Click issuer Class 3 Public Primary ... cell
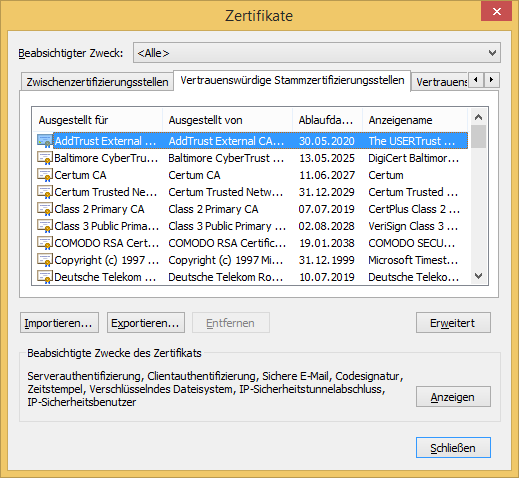 point(227,226)
